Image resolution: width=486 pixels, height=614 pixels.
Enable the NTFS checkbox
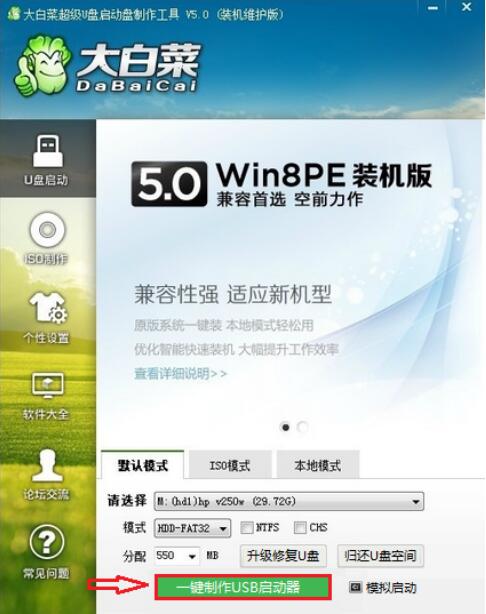[247, 527]
